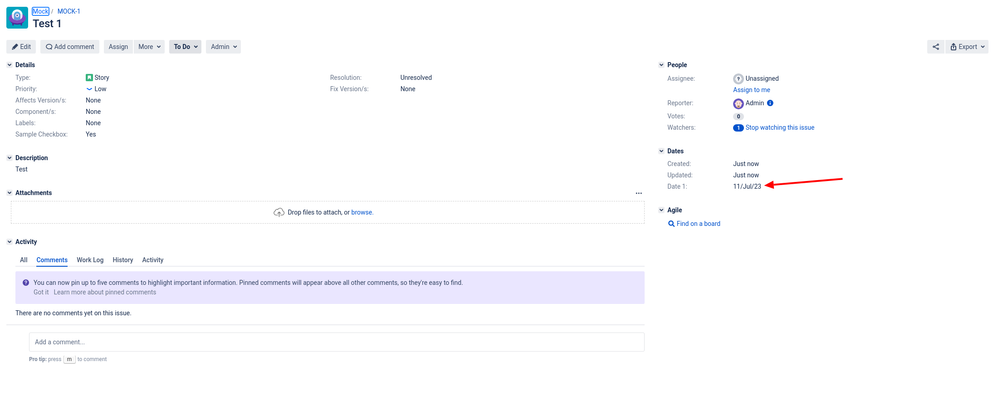This screenshot has width=998, height=406.
Task: Open the MOCK-1 issue key link
Action: click(x=69, y=11)
